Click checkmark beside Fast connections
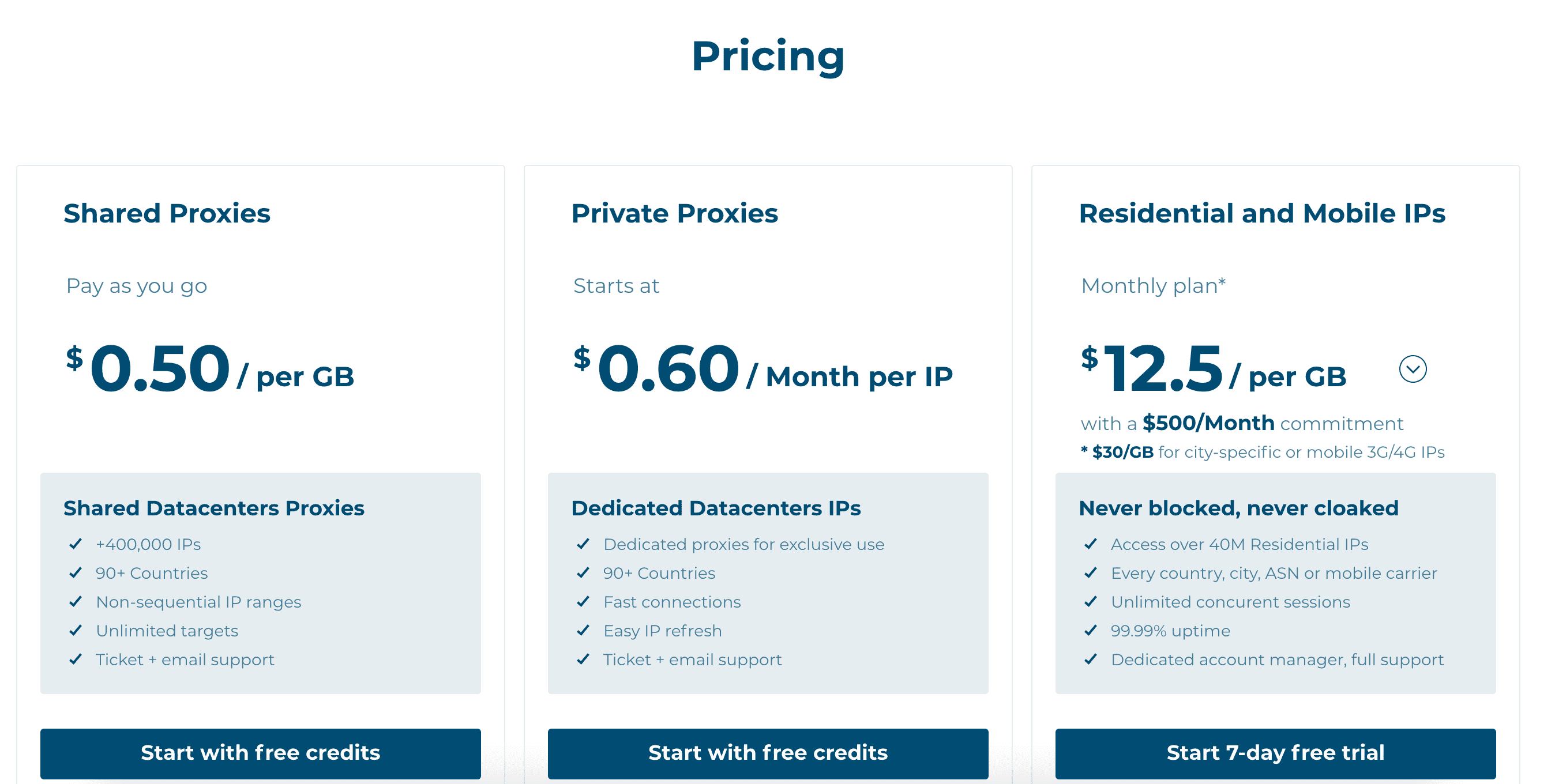Screen dimensions: 1555x784 [583, 602]
